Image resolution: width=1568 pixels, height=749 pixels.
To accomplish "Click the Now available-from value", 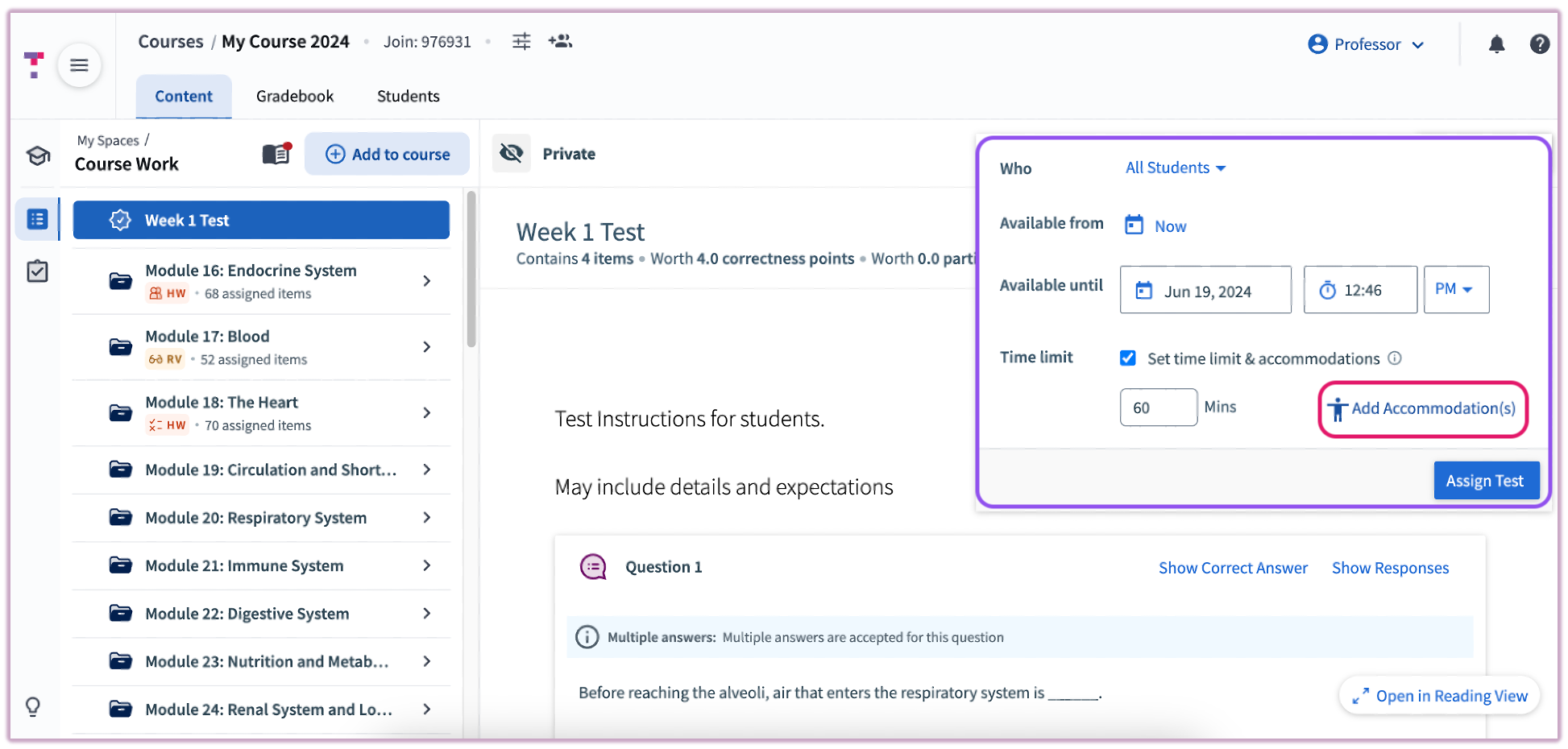I will tap(1170, 226).
